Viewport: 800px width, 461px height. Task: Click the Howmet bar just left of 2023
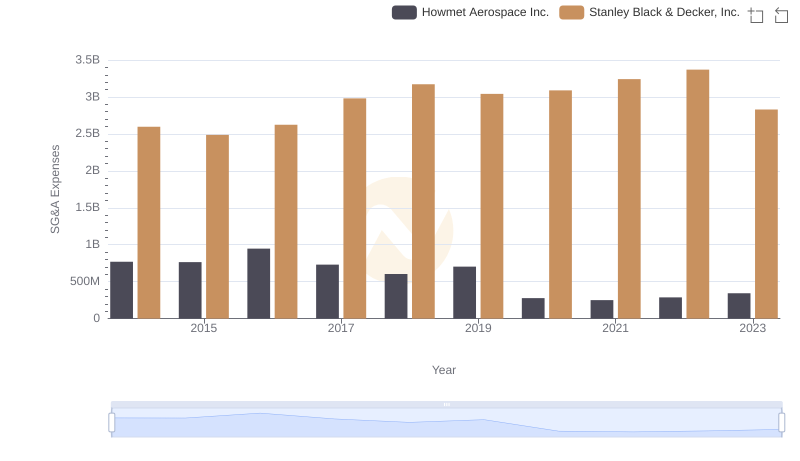(739, 305)
